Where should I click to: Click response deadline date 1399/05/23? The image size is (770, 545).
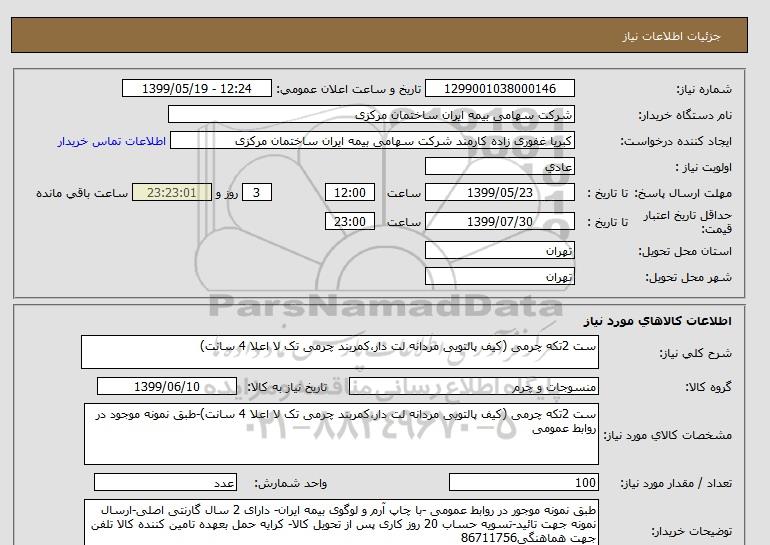pyautogui.click(x=500, y=192)
